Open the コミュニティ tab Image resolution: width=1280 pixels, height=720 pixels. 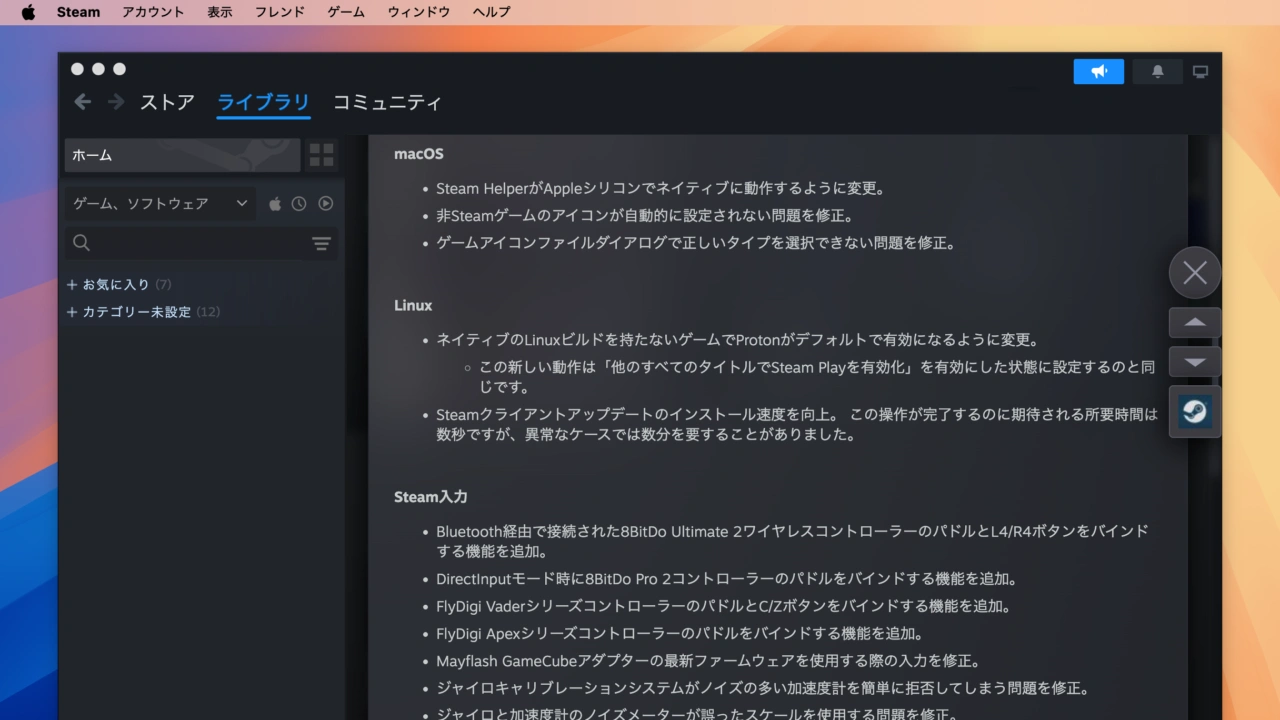(387, 102)
